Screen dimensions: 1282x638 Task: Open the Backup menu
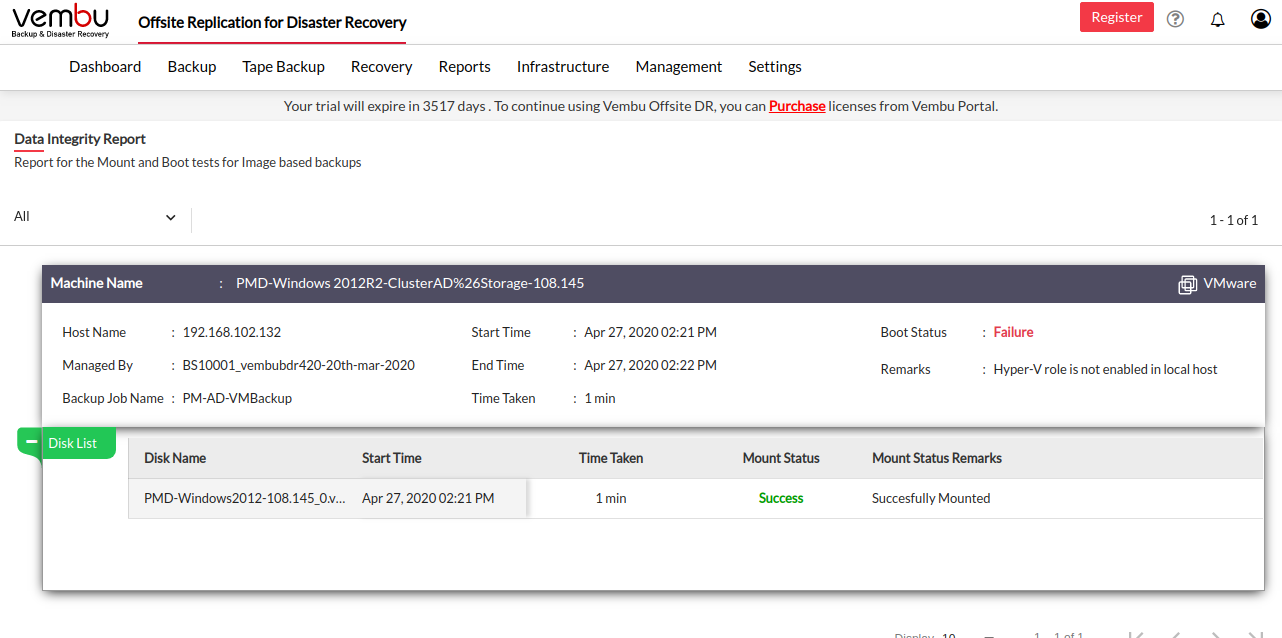click(192, 67)
